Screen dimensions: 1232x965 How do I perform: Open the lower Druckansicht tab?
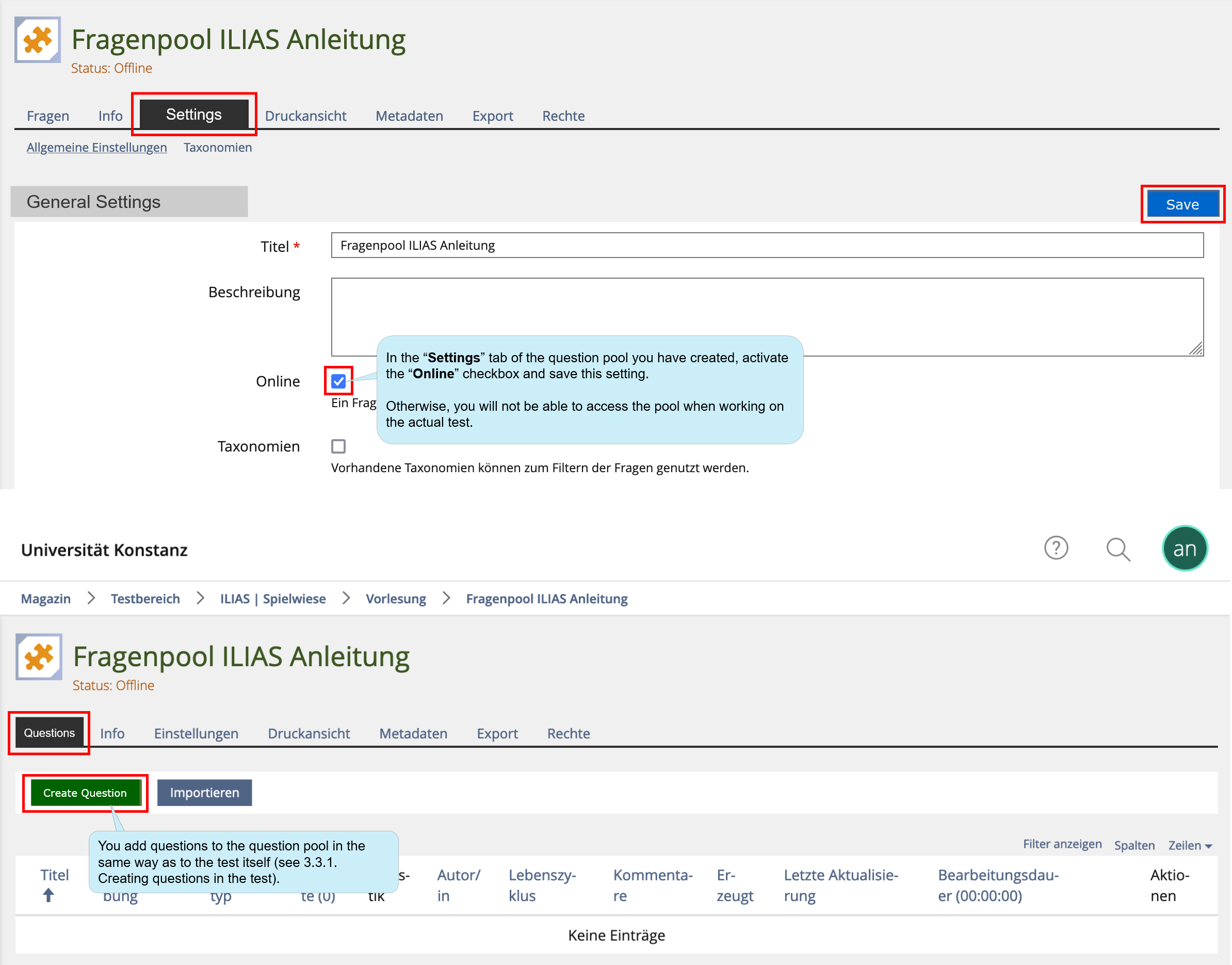[309, 733]
